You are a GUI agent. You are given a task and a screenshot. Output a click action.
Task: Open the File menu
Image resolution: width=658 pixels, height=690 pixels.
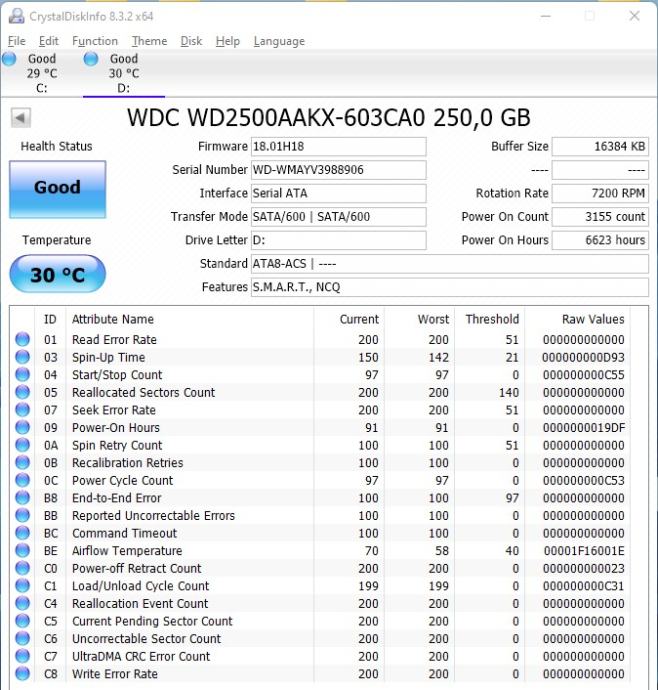pos(17,41)
